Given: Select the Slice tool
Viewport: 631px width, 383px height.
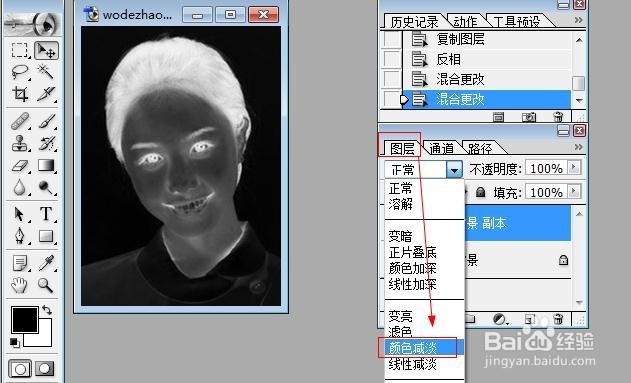Looking at the screenshot, I should point(46,94).
